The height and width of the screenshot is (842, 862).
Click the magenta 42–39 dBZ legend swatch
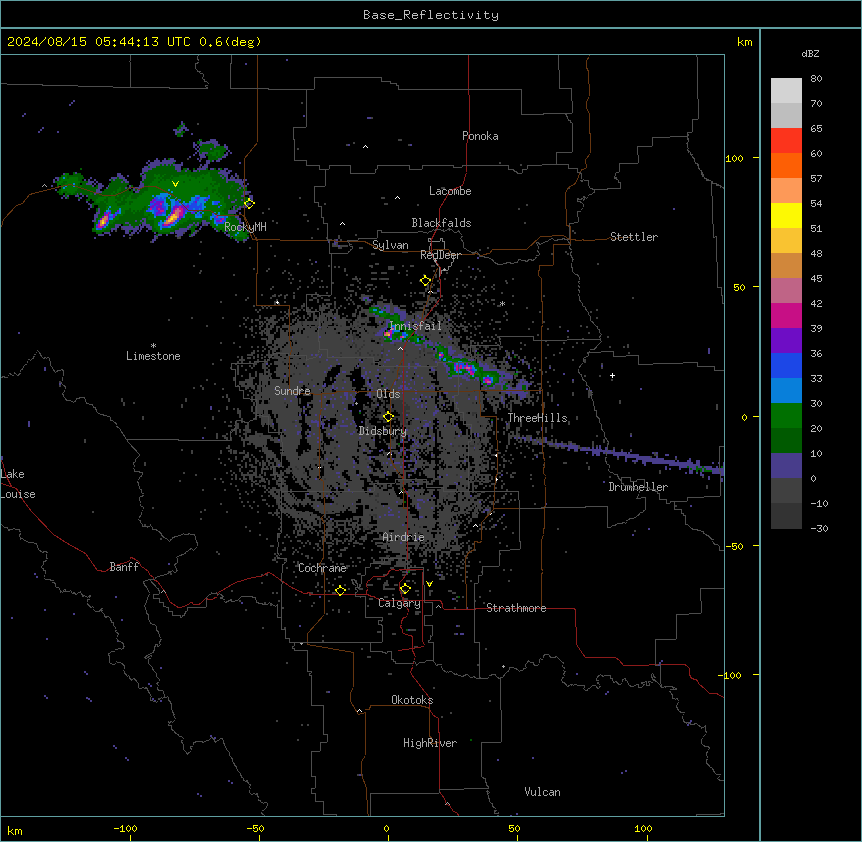[x=786, y=316]
